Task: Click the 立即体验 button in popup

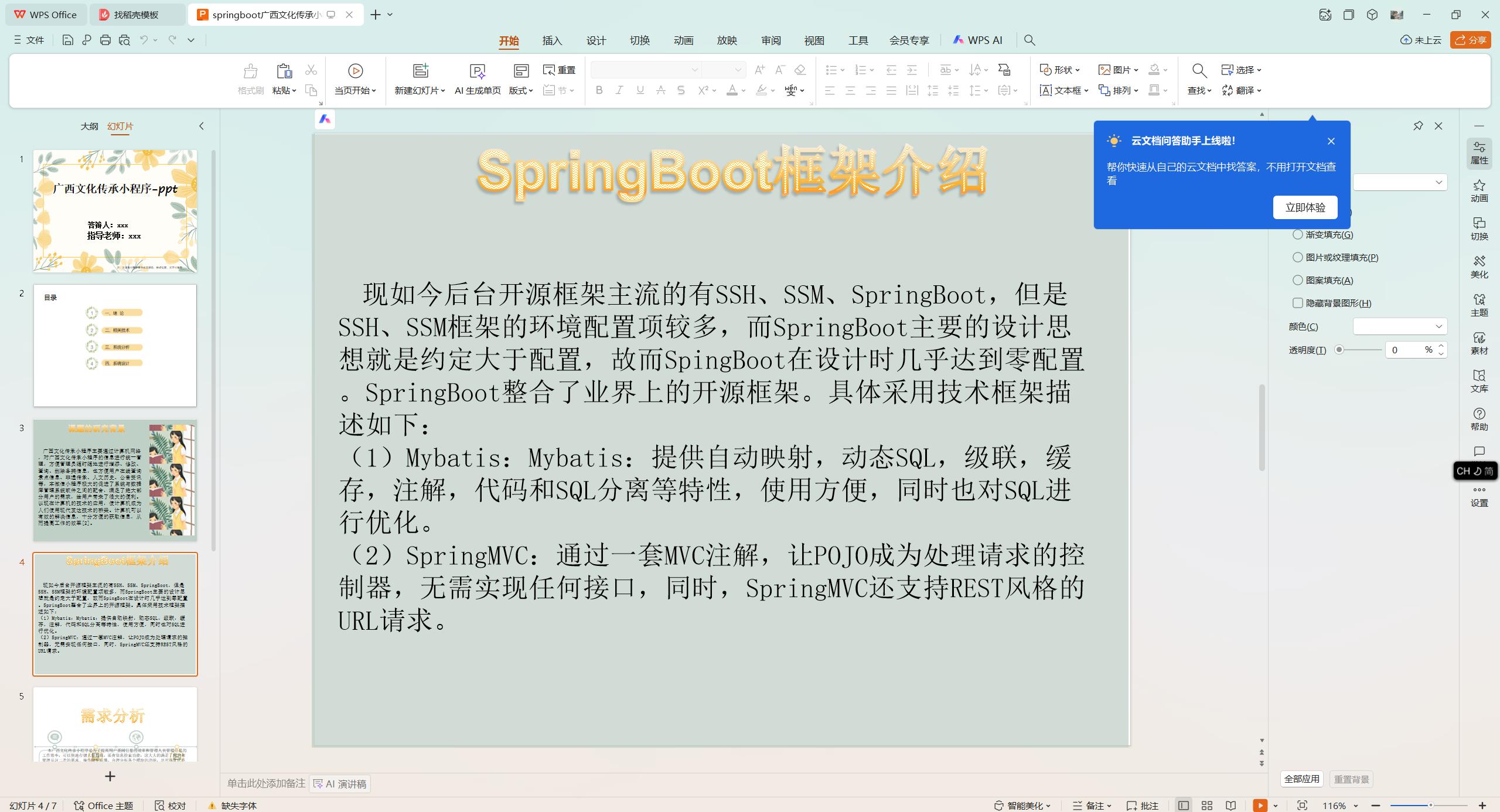Action: (x=1305, y=207)
